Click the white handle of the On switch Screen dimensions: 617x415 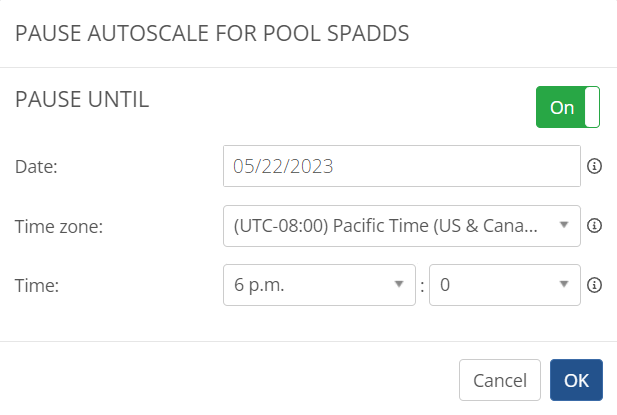(592, 107)
